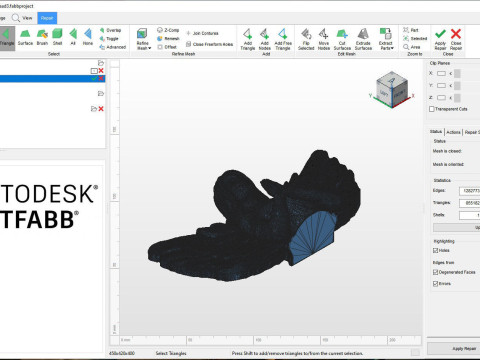Uncheck Holes highlighting checkbox
This screenshot has height=360, width=480.
click(435, 250)
